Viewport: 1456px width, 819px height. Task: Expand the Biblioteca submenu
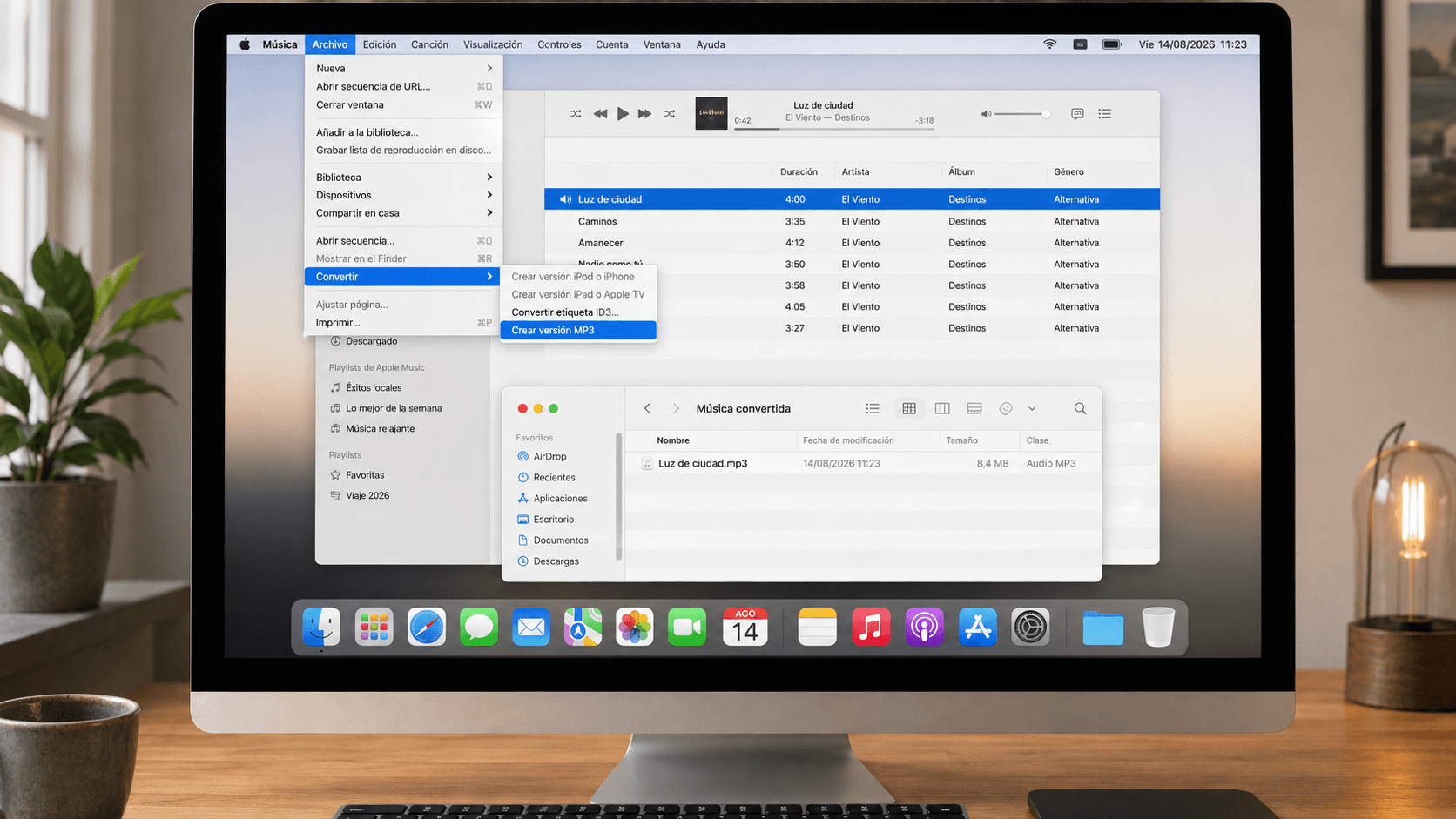coord(403,177)
